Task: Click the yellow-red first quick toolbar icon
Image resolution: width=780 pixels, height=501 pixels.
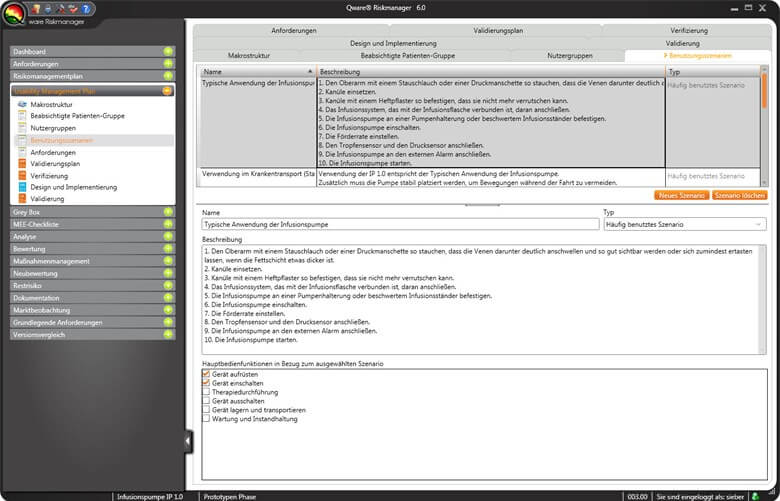Action: point(36,8)
